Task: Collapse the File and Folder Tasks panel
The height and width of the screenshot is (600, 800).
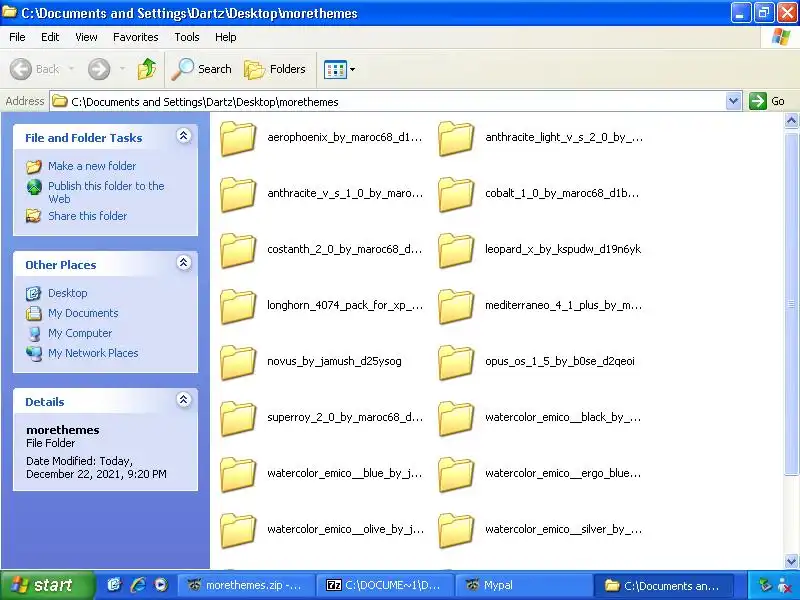Action: coord(184,136)
